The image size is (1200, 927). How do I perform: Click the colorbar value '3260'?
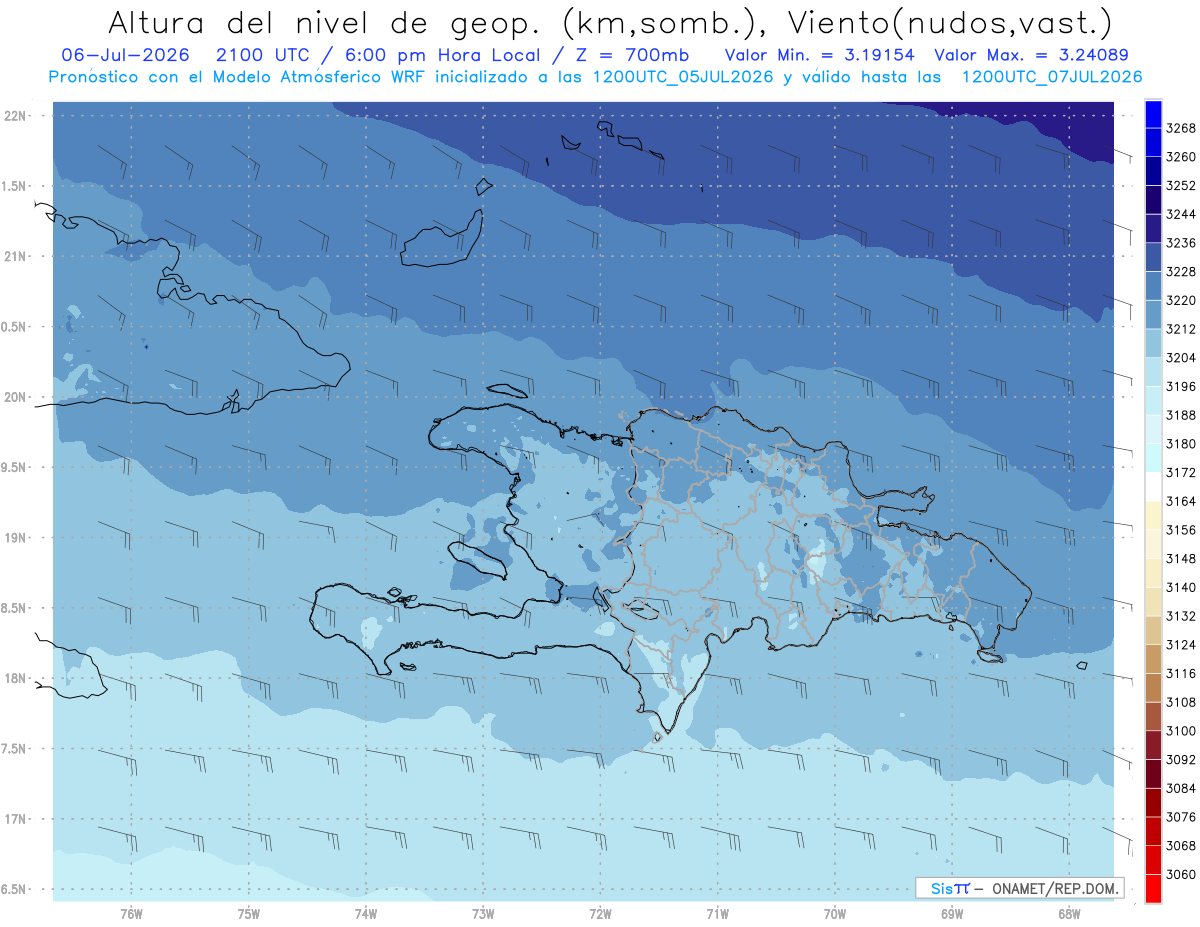coord(1181,157)
